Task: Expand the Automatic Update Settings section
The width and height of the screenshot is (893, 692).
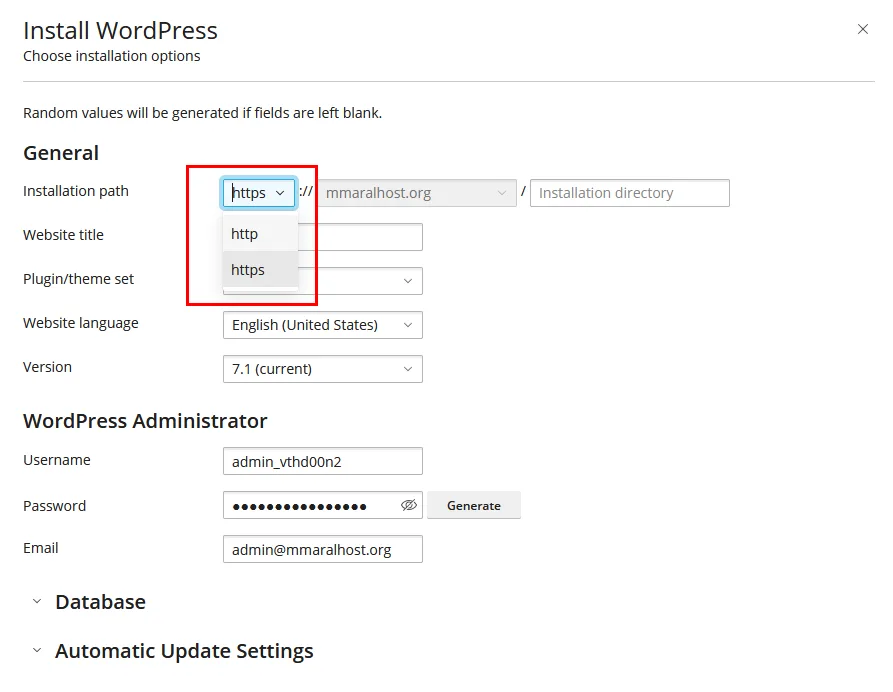Action: (x=173, y=651)
